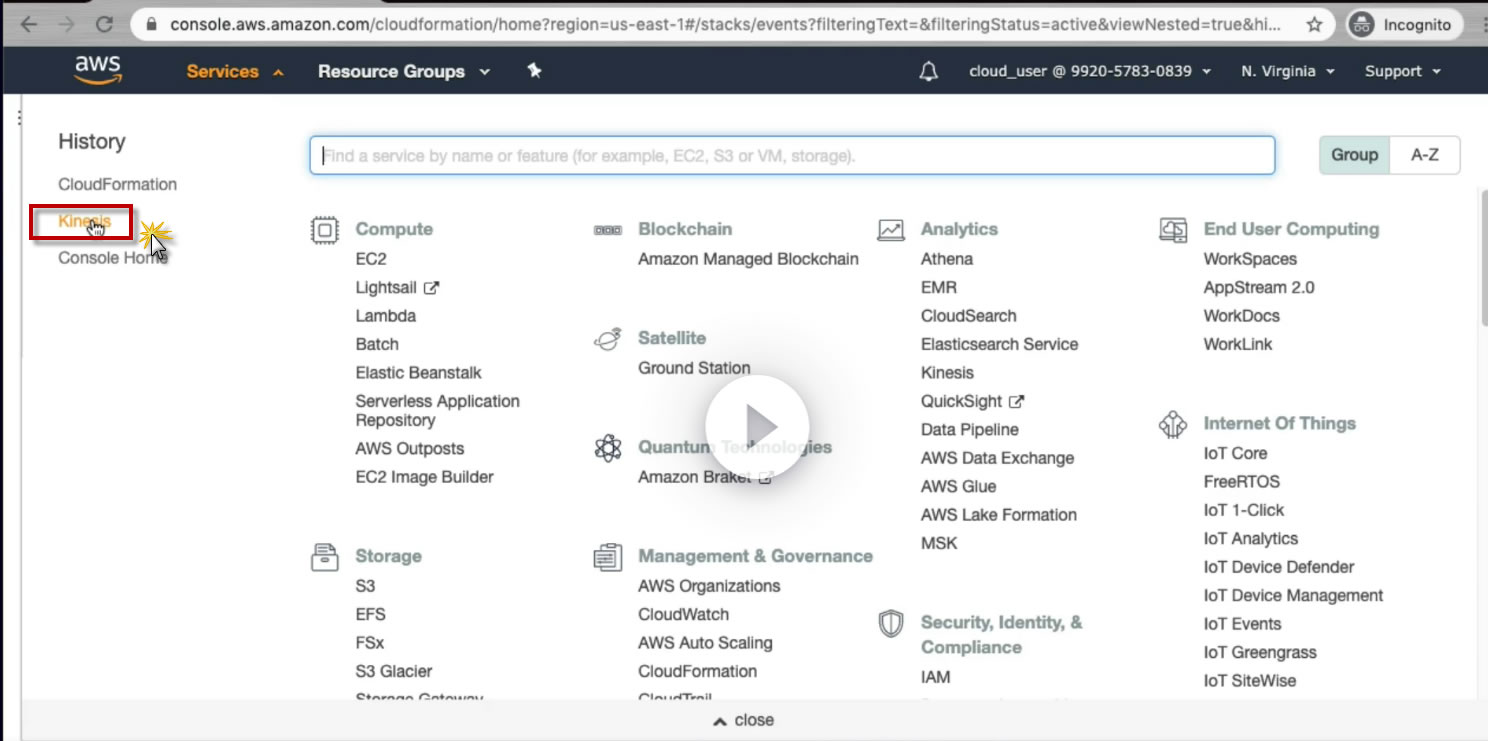Open the Support menu
Screen dimensions: 1488x741
pos(1402,71)
